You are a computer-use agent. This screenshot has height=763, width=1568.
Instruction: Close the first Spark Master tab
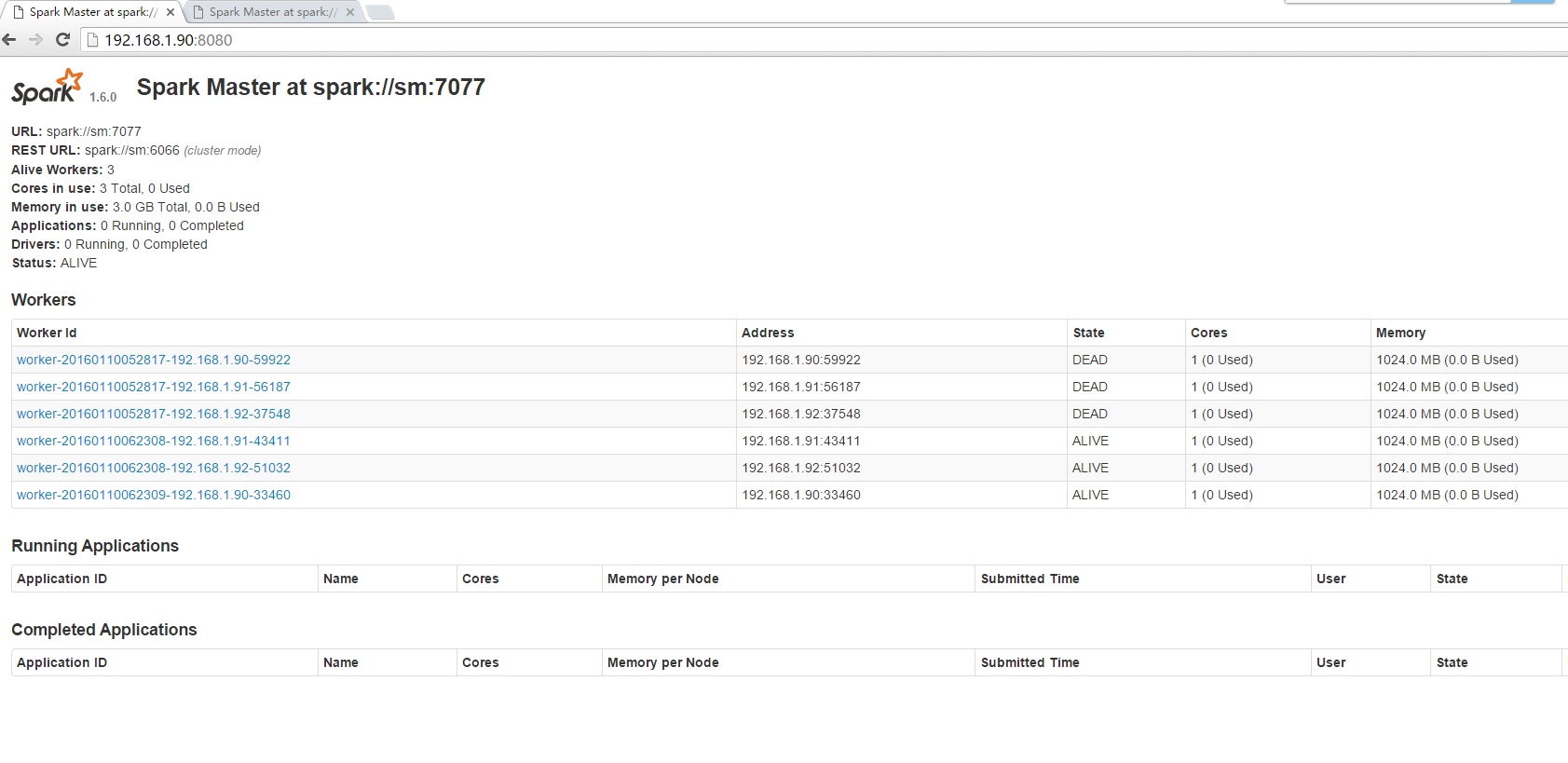[x=170, y=12]
